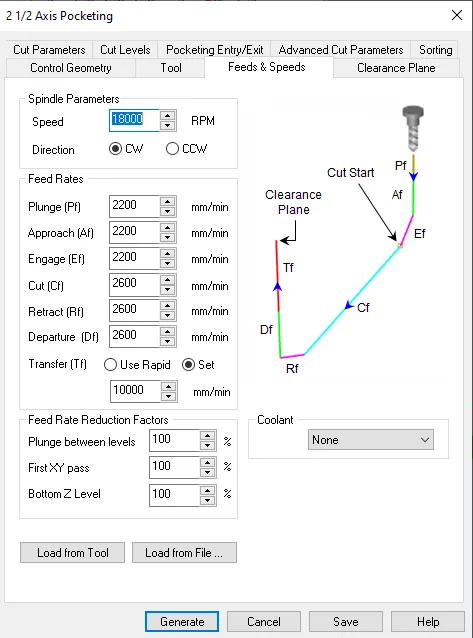Increase Approach (Af) feed rate
This screenshot has width=473, height=638.
pyautogui.click(x=168, y=227)
